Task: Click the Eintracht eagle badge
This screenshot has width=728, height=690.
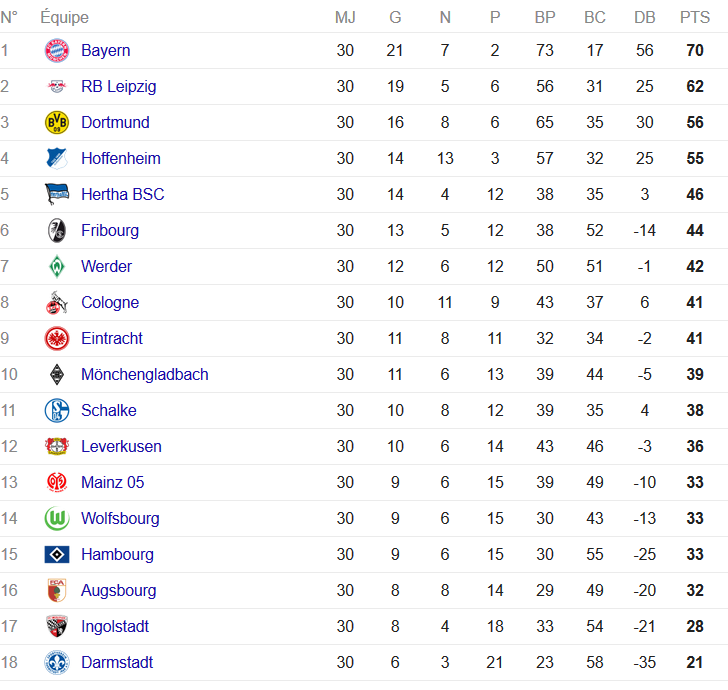Action: point(57,338)
